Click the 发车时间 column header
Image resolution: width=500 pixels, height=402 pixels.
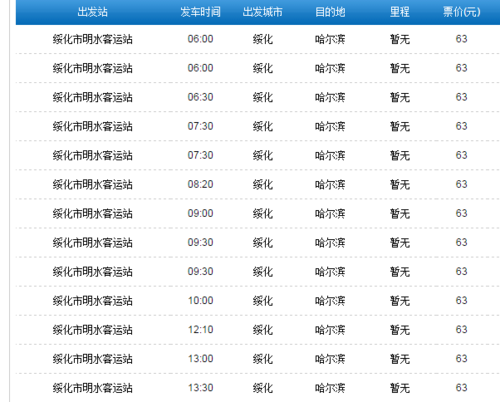point(200,12)
